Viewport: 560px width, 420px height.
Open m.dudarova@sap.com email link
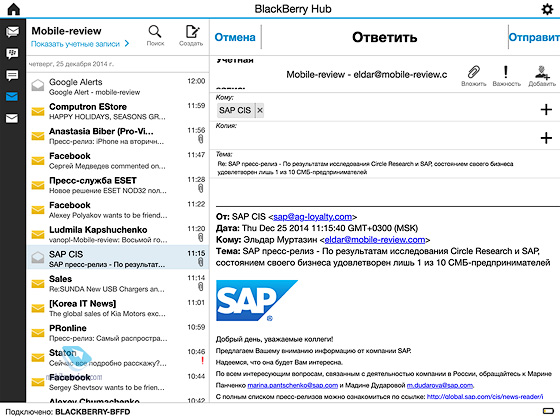pos(440,385)
